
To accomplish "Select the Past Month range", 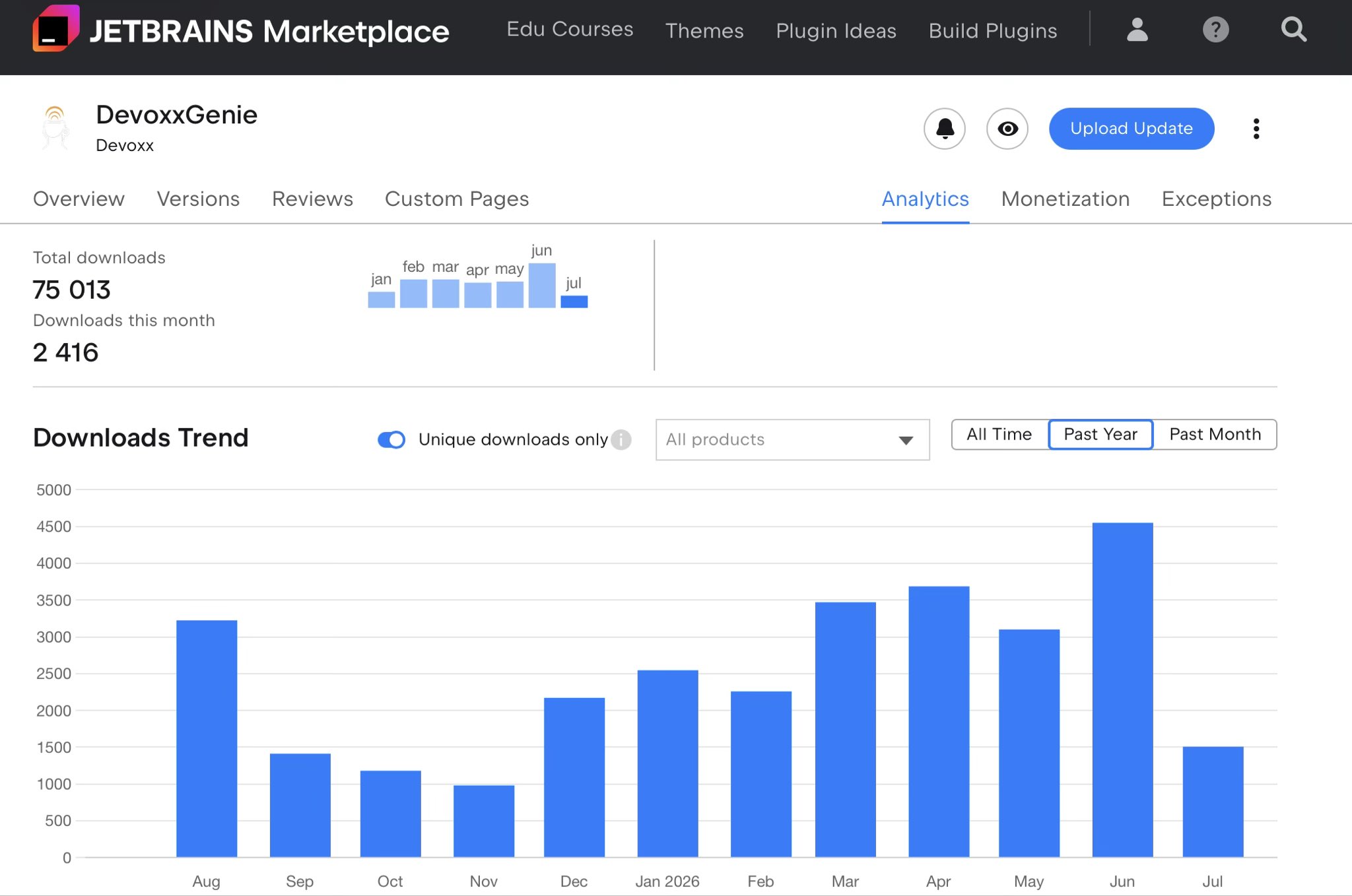I will 1215,434.
